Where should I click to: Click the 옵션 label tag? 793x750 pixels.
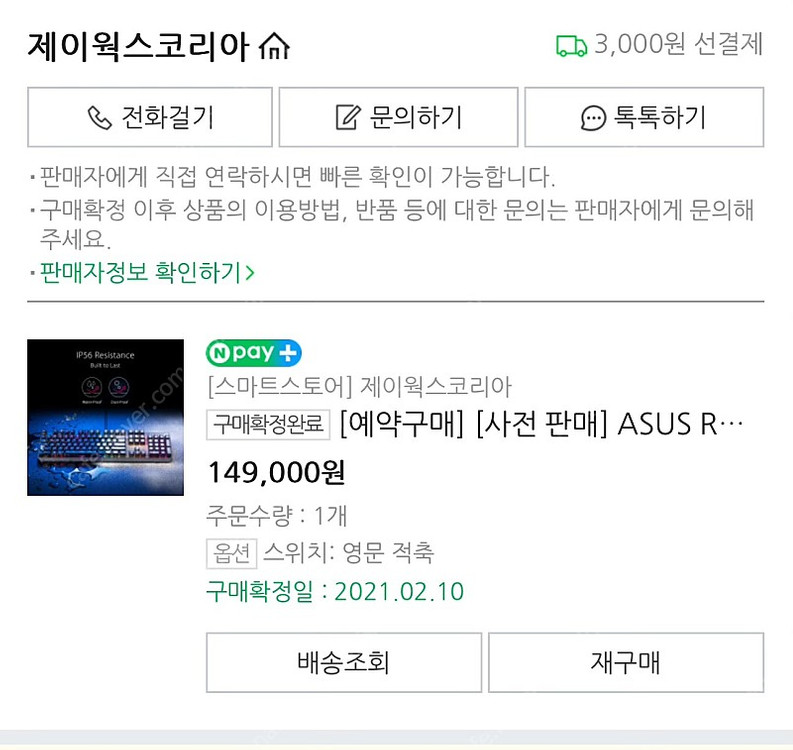tap(231, 552)
